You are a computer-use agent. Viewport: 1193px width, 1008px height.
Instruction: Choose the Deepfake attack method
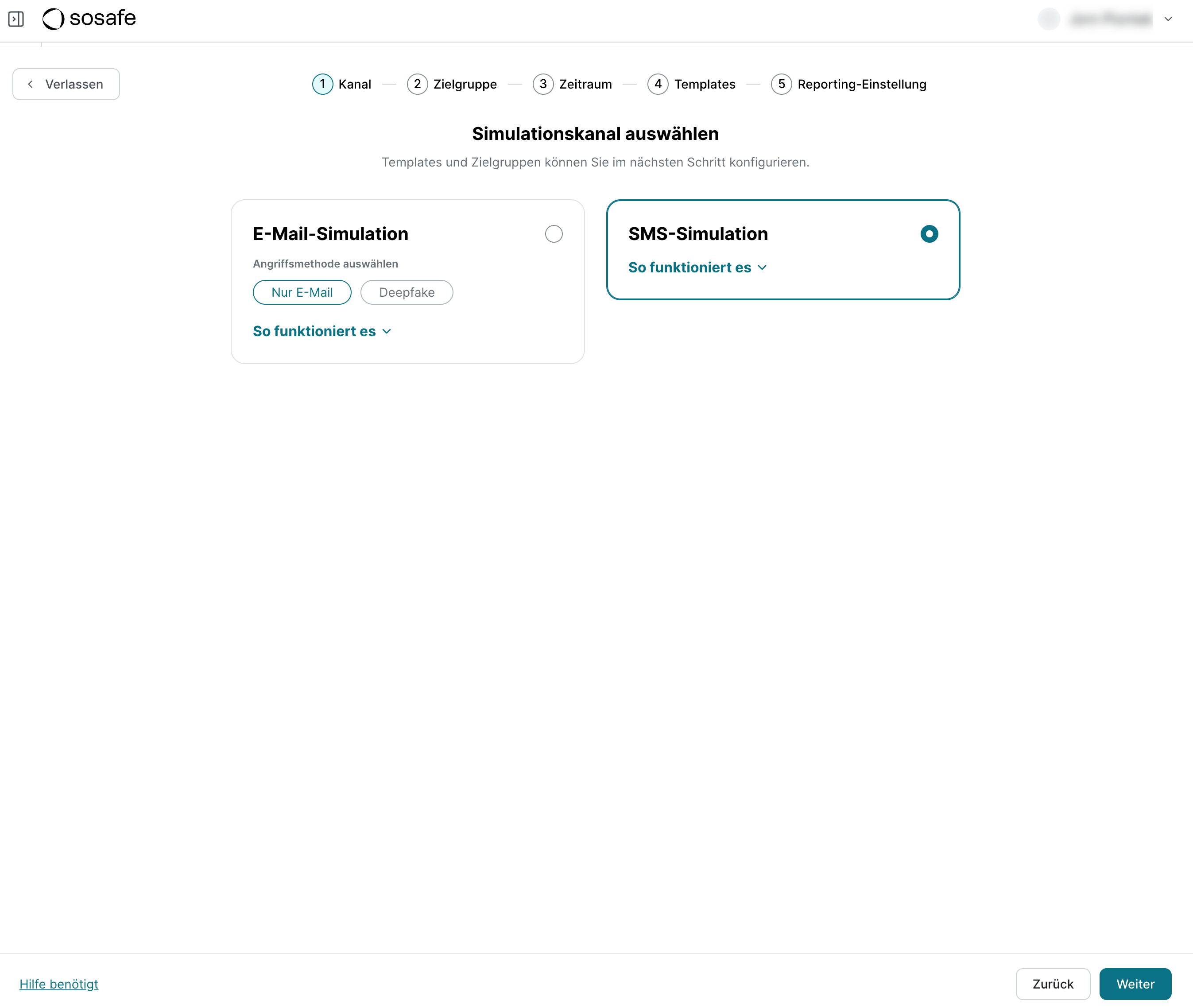pos(407,292)
